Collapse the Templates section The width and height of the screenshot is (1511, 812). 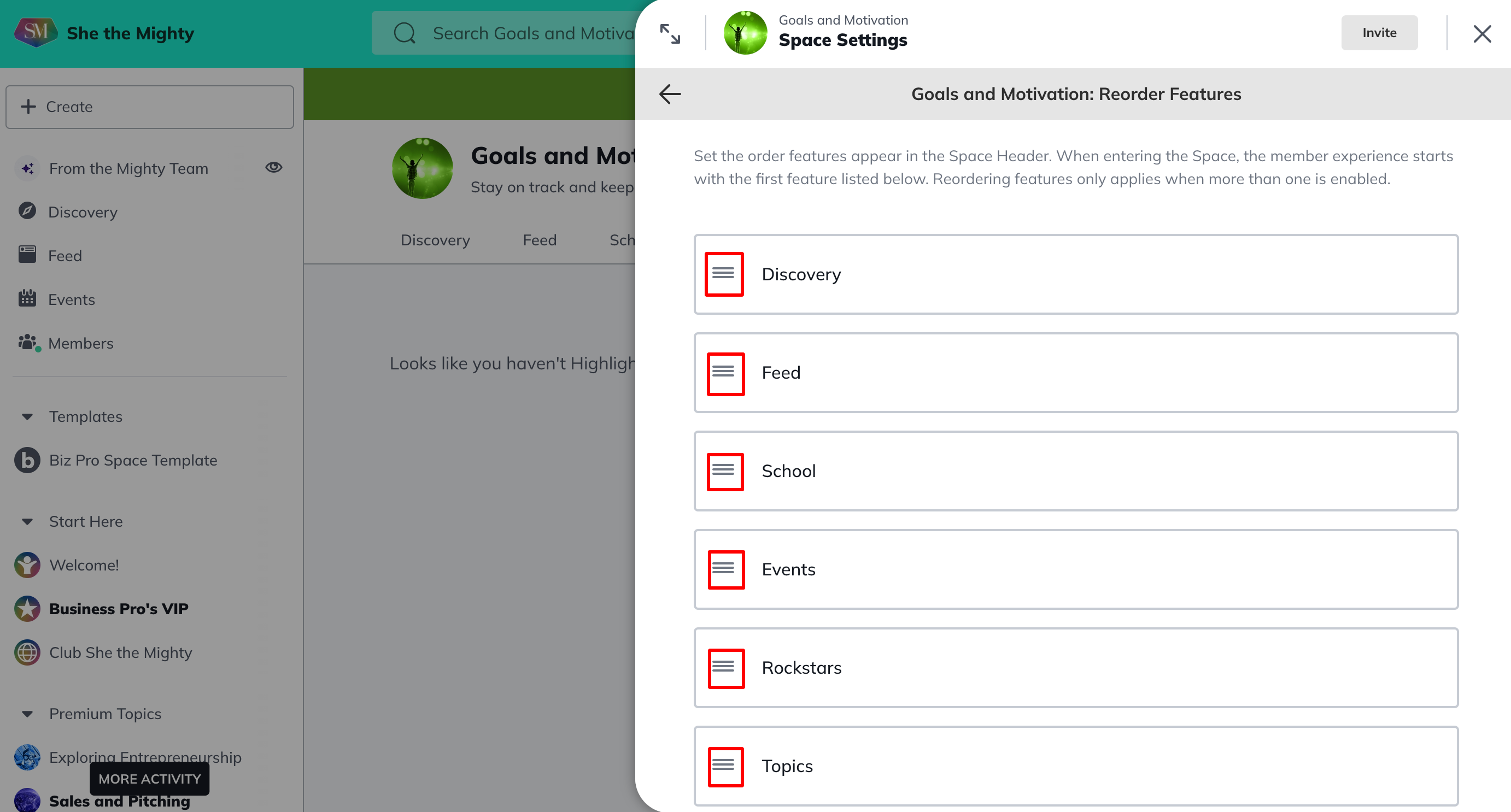point(27,417)
